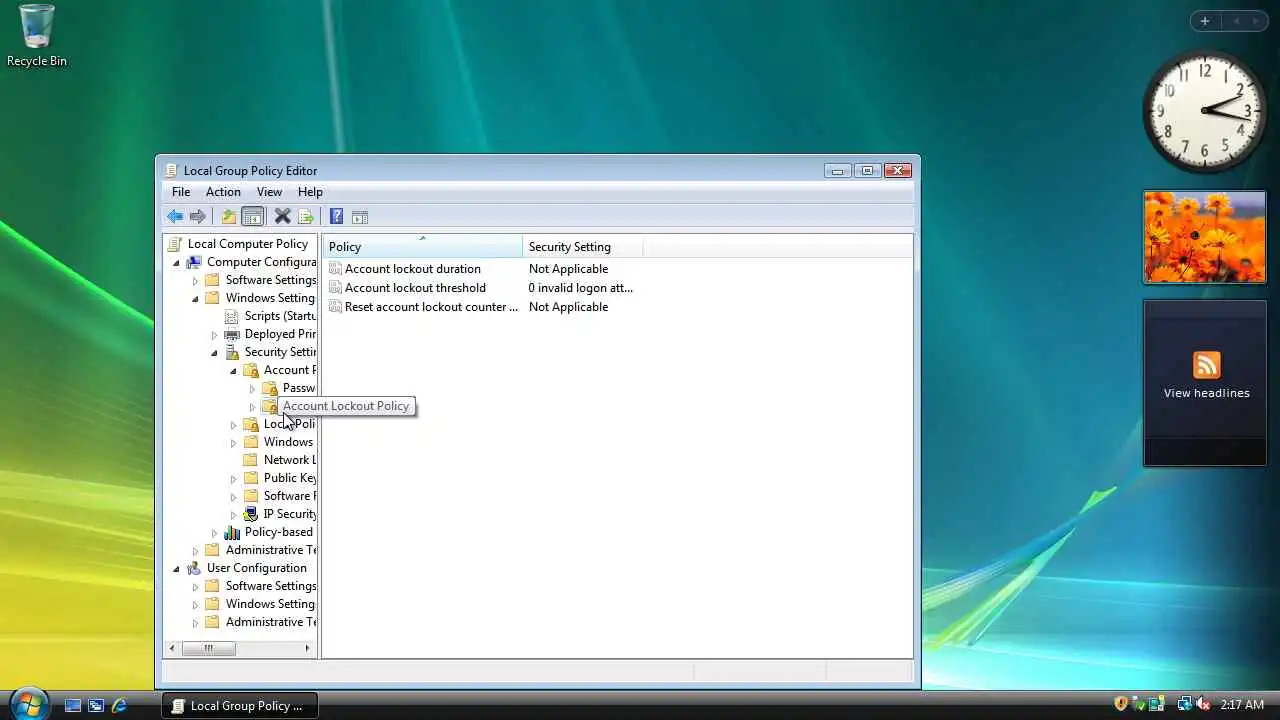Click tree pane horizontal scrollbar thumb
The image size is (1280, 720).
(208, 648)
